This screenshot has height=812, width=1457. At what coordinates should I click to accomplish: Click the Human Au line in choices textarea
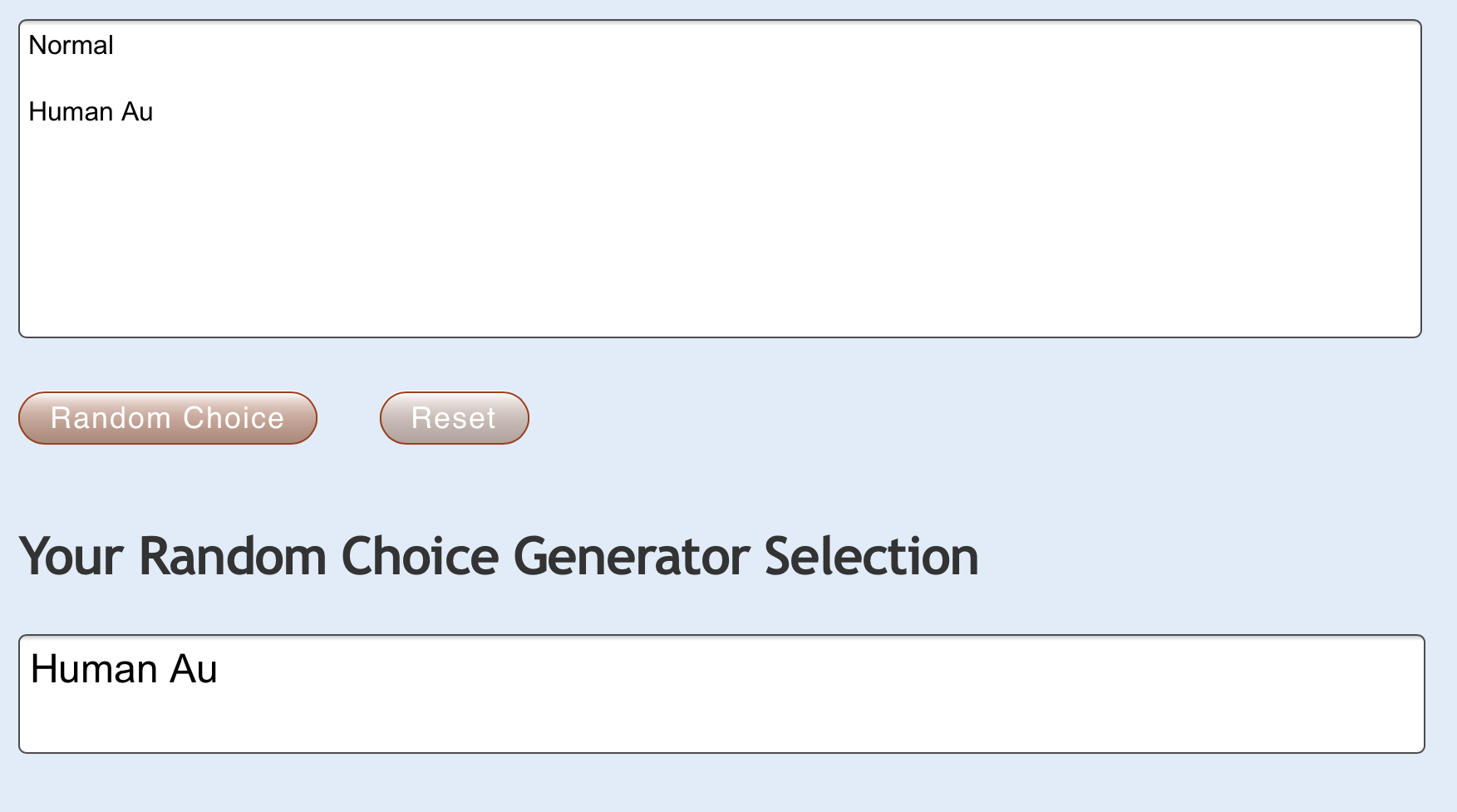coord(91,111)
